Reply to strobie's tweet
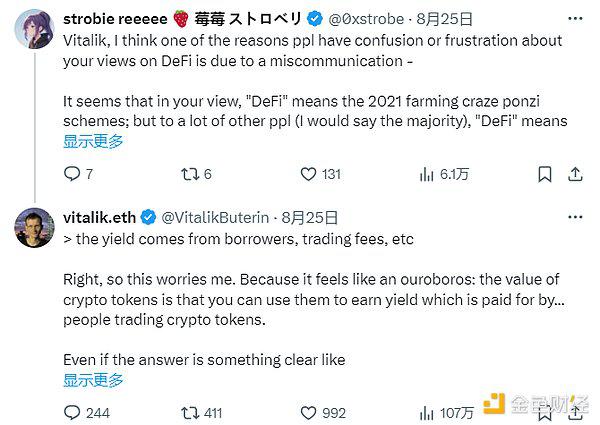This screenshot has height=425, width=600. (72, 174)
